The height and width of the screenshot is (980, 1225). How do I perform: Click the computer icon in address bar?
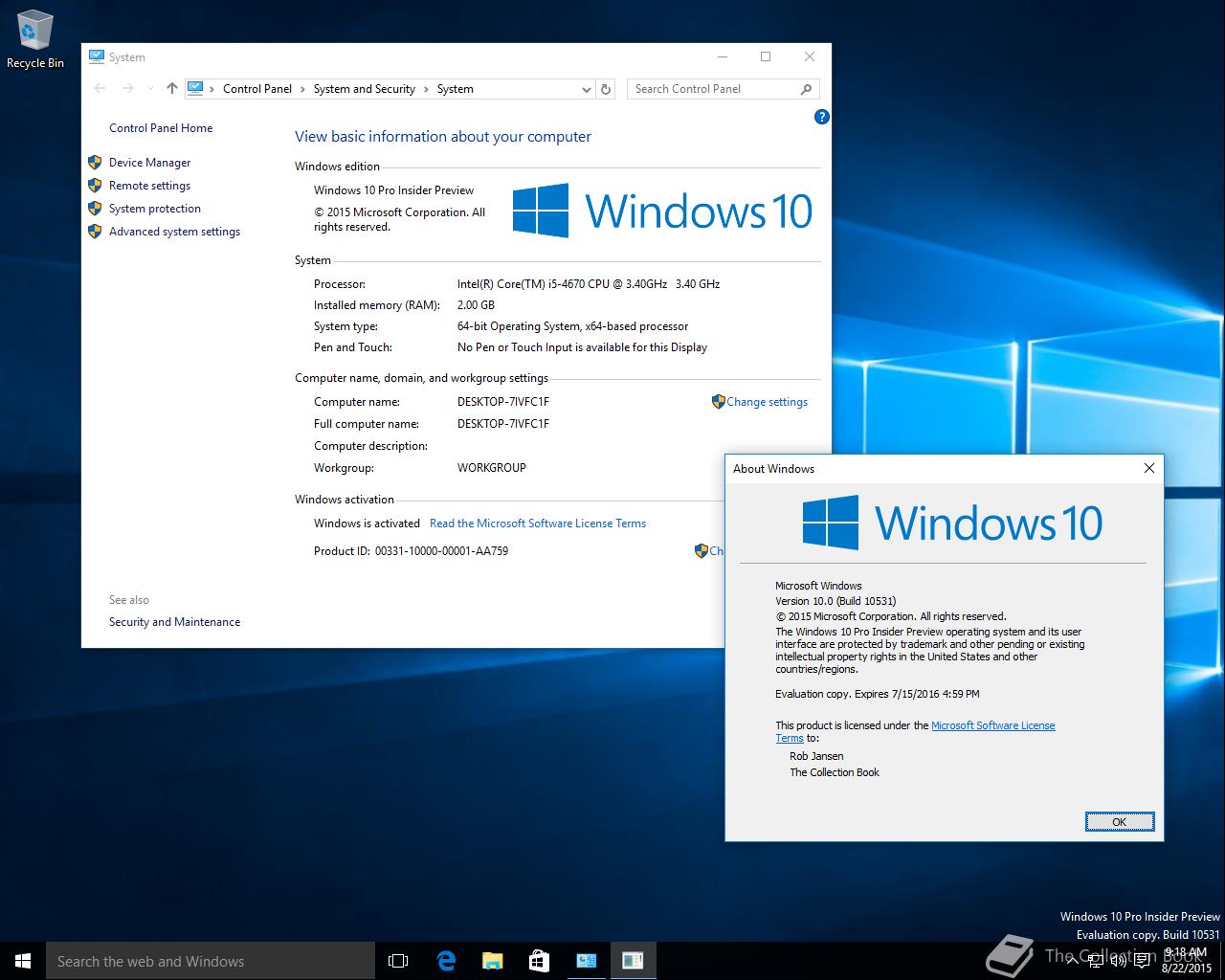click(195, 88)
